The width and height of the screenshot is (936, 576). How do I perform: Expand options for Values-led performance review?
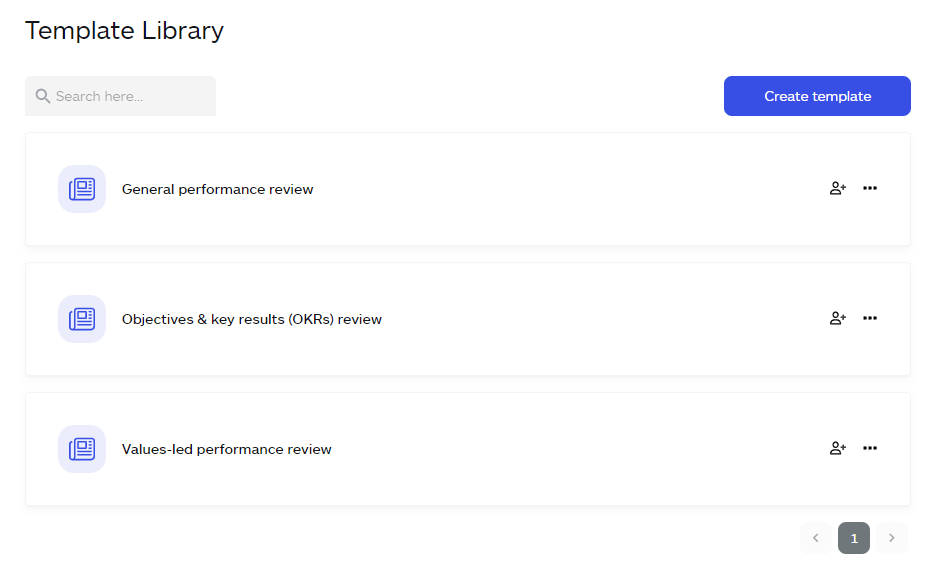click(x=870, y=448)
